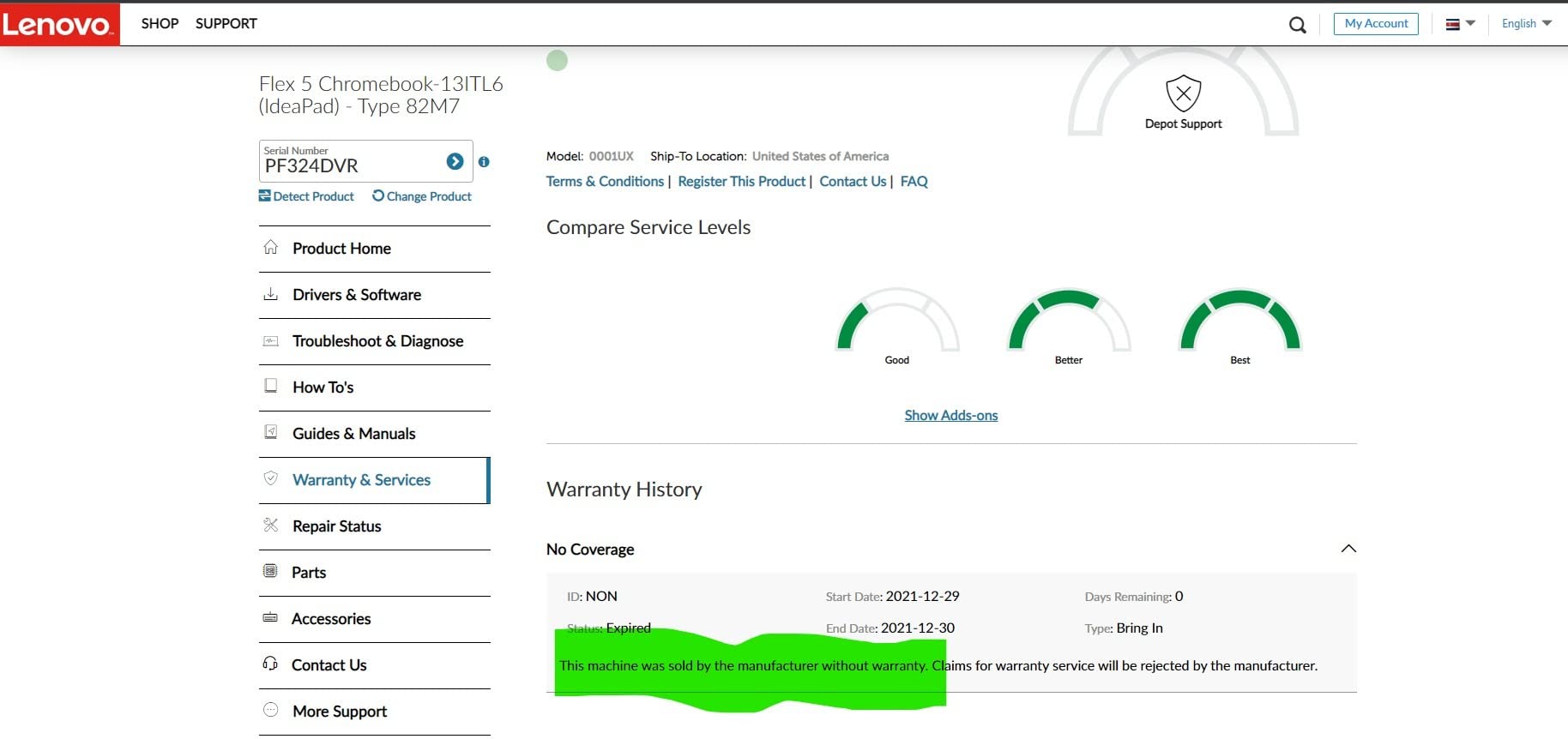Click the My Account button
Image resolution: width=1568 pixels, height=739 pixels.
(1376, 24)
